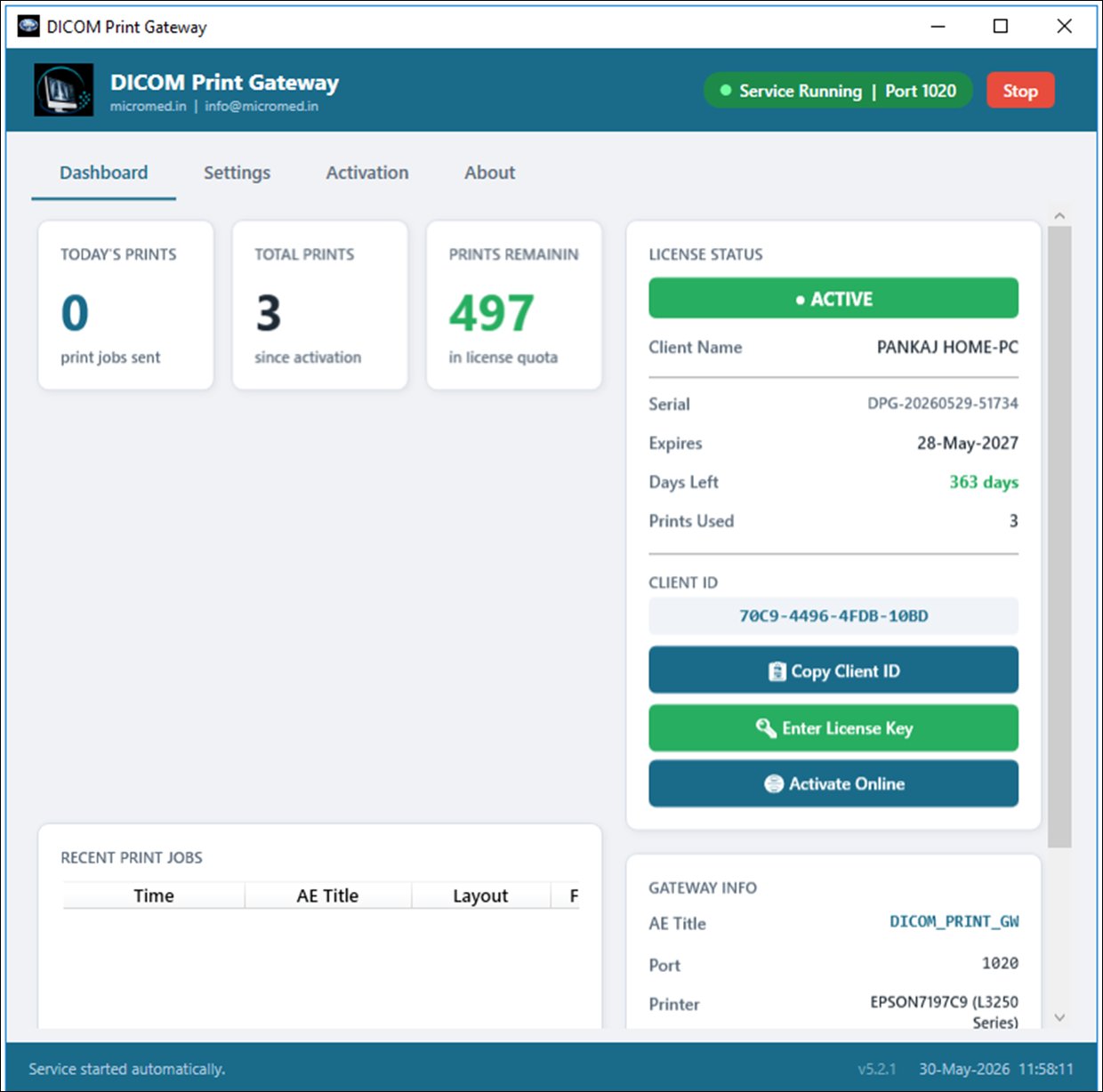This screenshot has height=1092, width=1103.
Task: Open the About tab
Action: [489, 173]
